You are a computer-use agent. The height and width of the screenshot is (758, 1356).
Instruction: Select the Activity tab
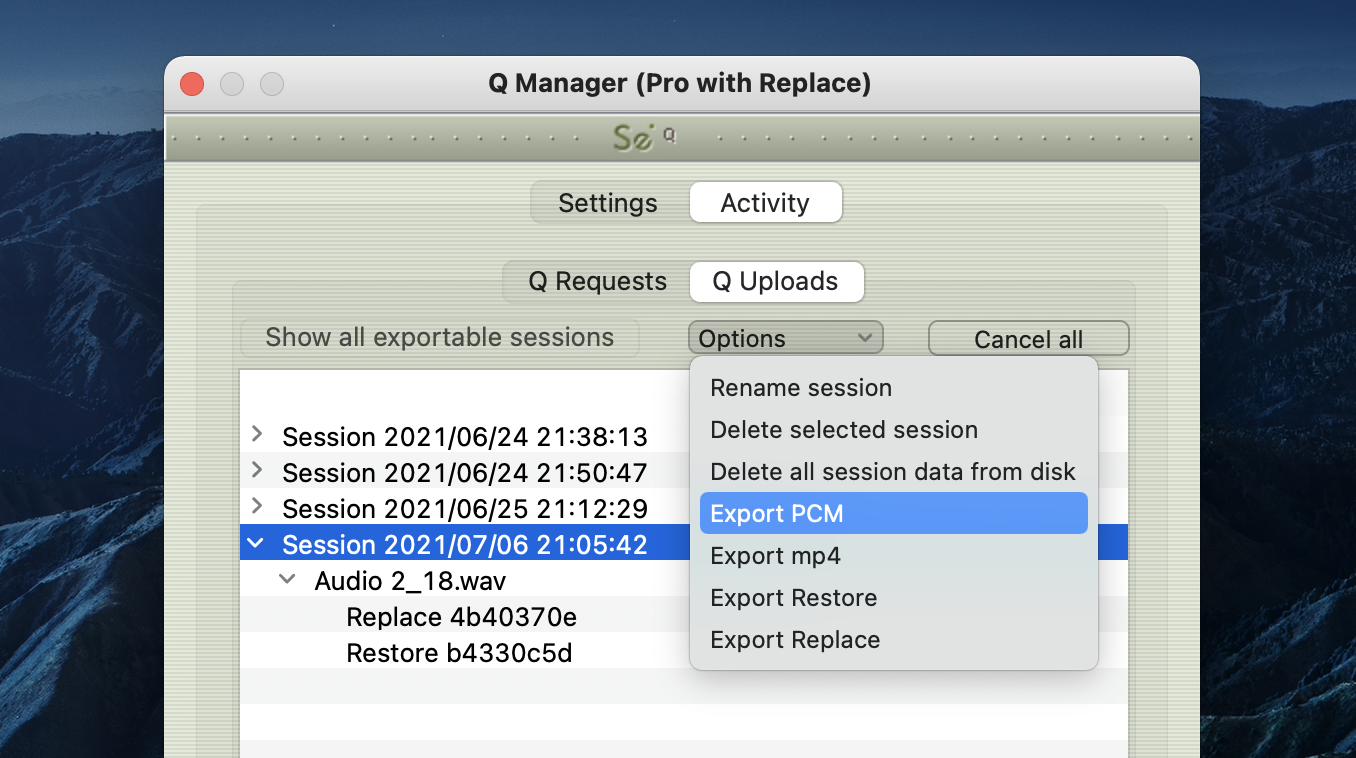coord(765,203)
